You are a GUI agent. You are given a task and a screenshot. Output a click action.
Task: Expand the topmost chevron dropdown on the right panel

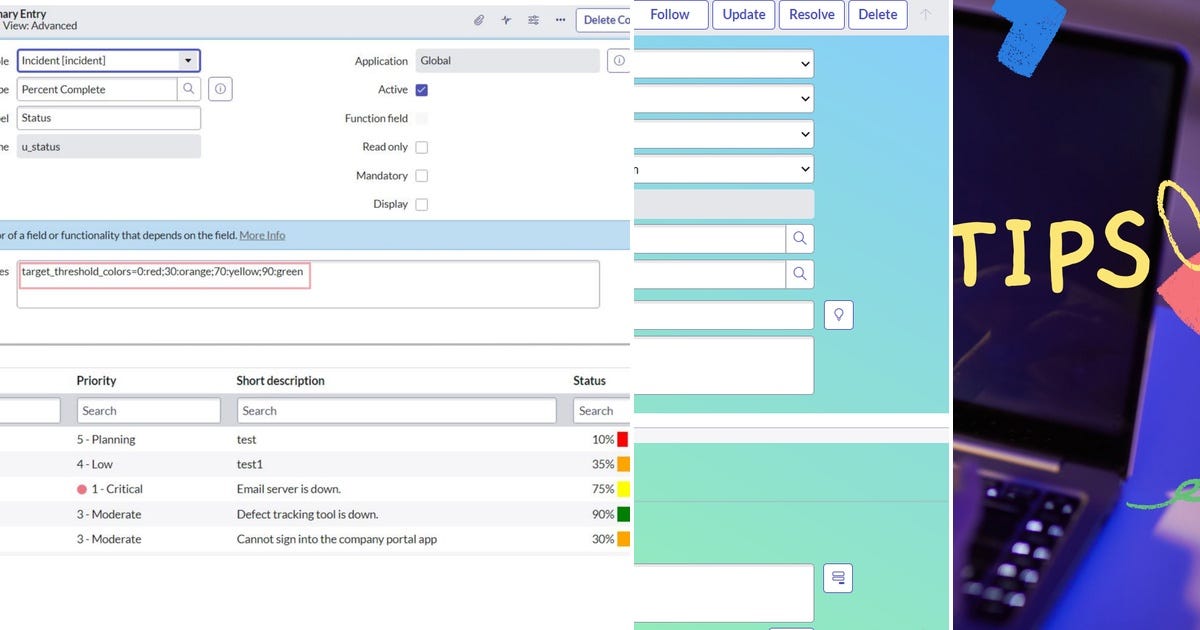[803, 63]
